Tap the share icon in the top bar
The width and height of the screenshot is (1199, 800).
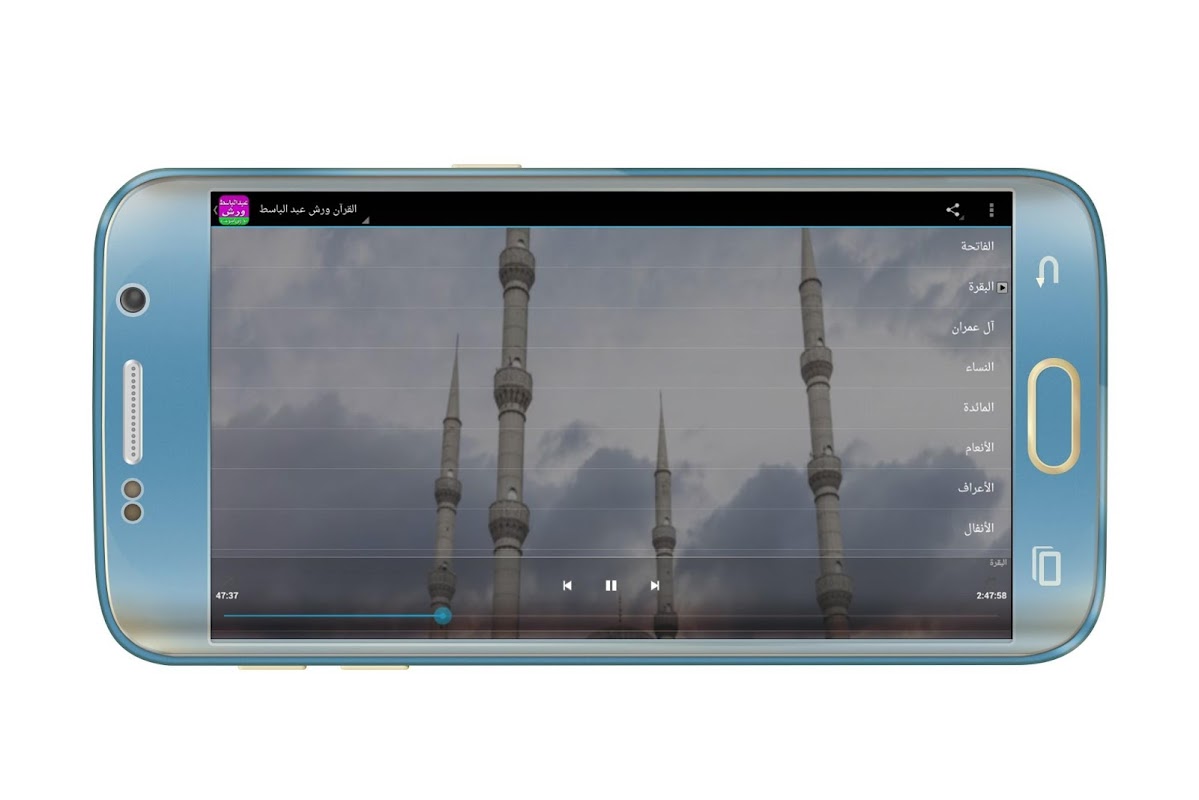tap(953, 210)
